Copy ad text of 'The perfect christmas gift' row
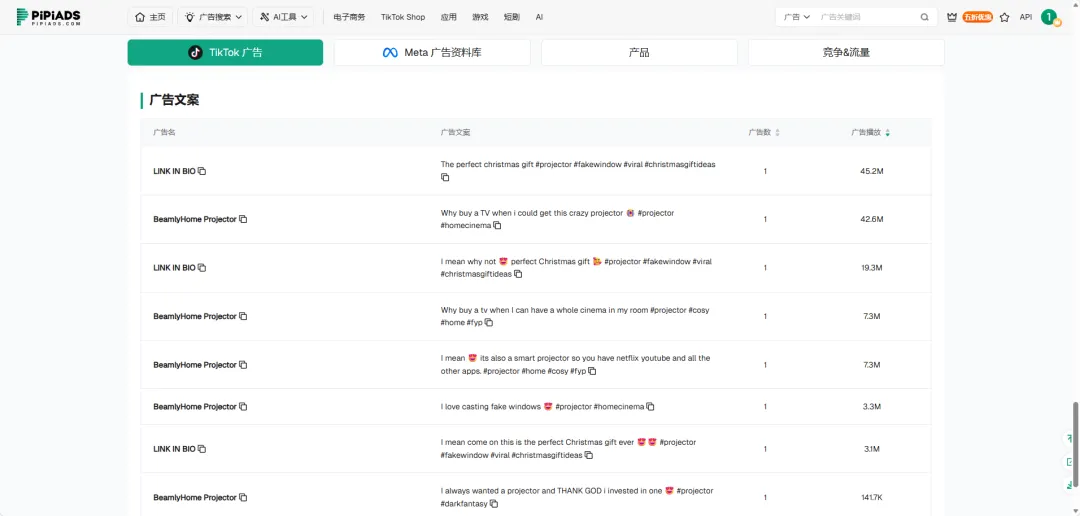The image size is (1080, 516). coord(445,177)
